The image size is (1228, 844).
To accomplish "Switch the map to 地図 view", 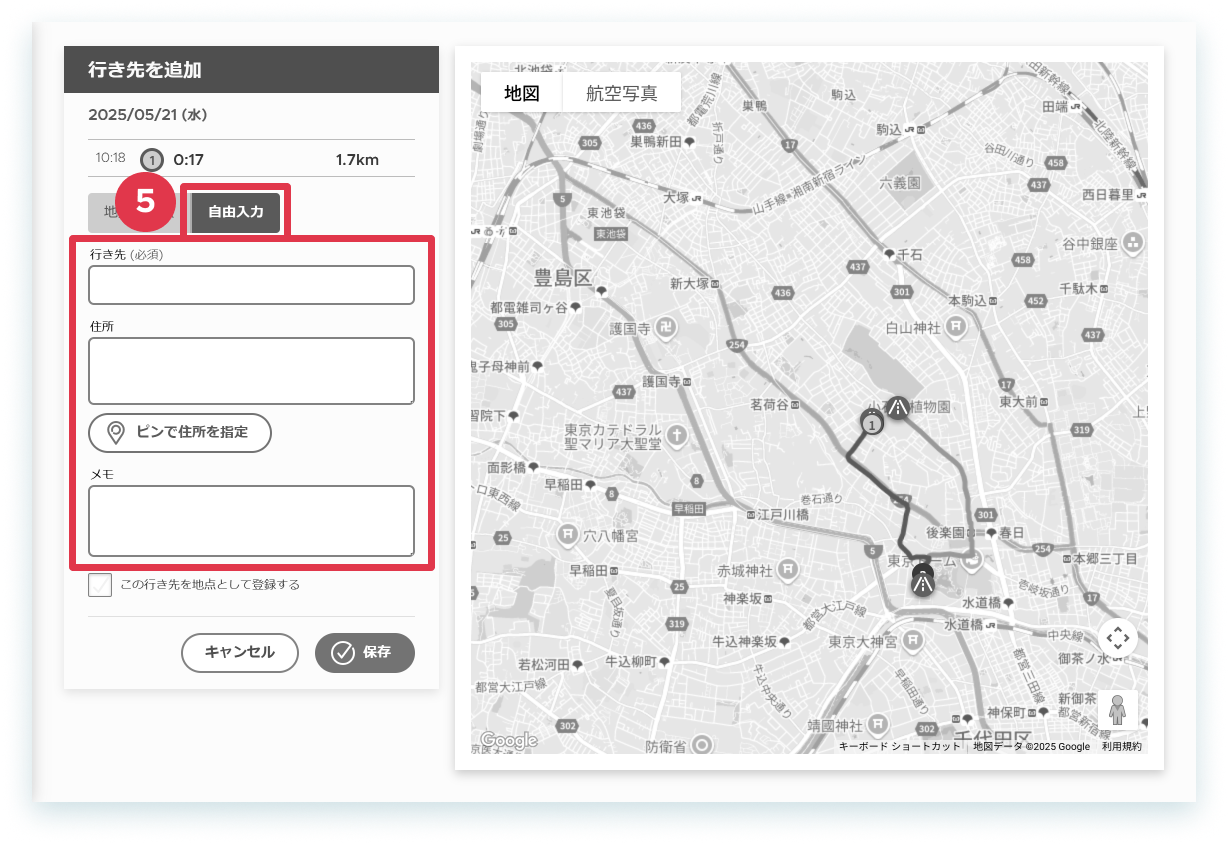I will tap(522, 93).
